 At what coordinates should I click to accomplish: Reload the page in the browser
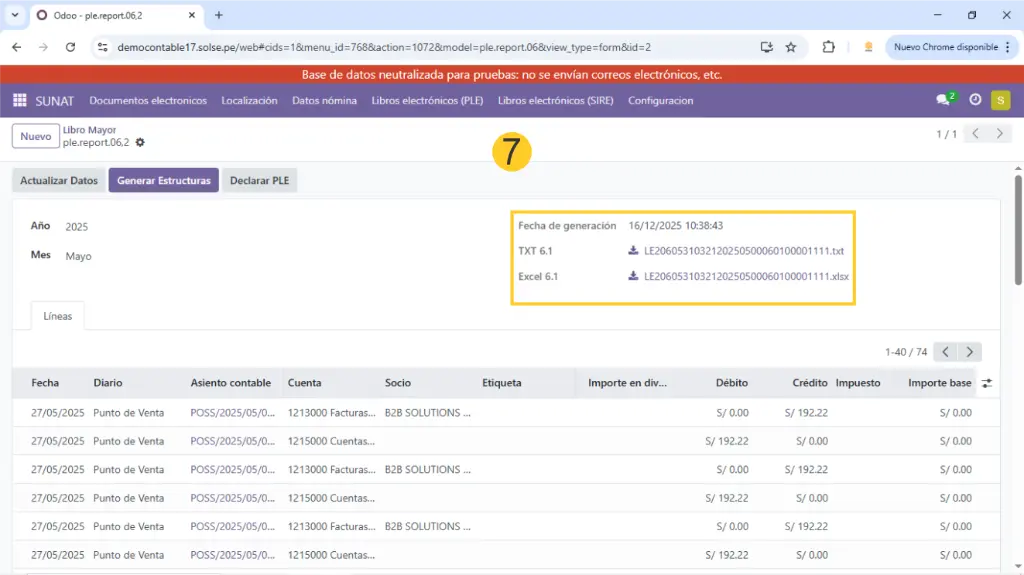[70, 47]
